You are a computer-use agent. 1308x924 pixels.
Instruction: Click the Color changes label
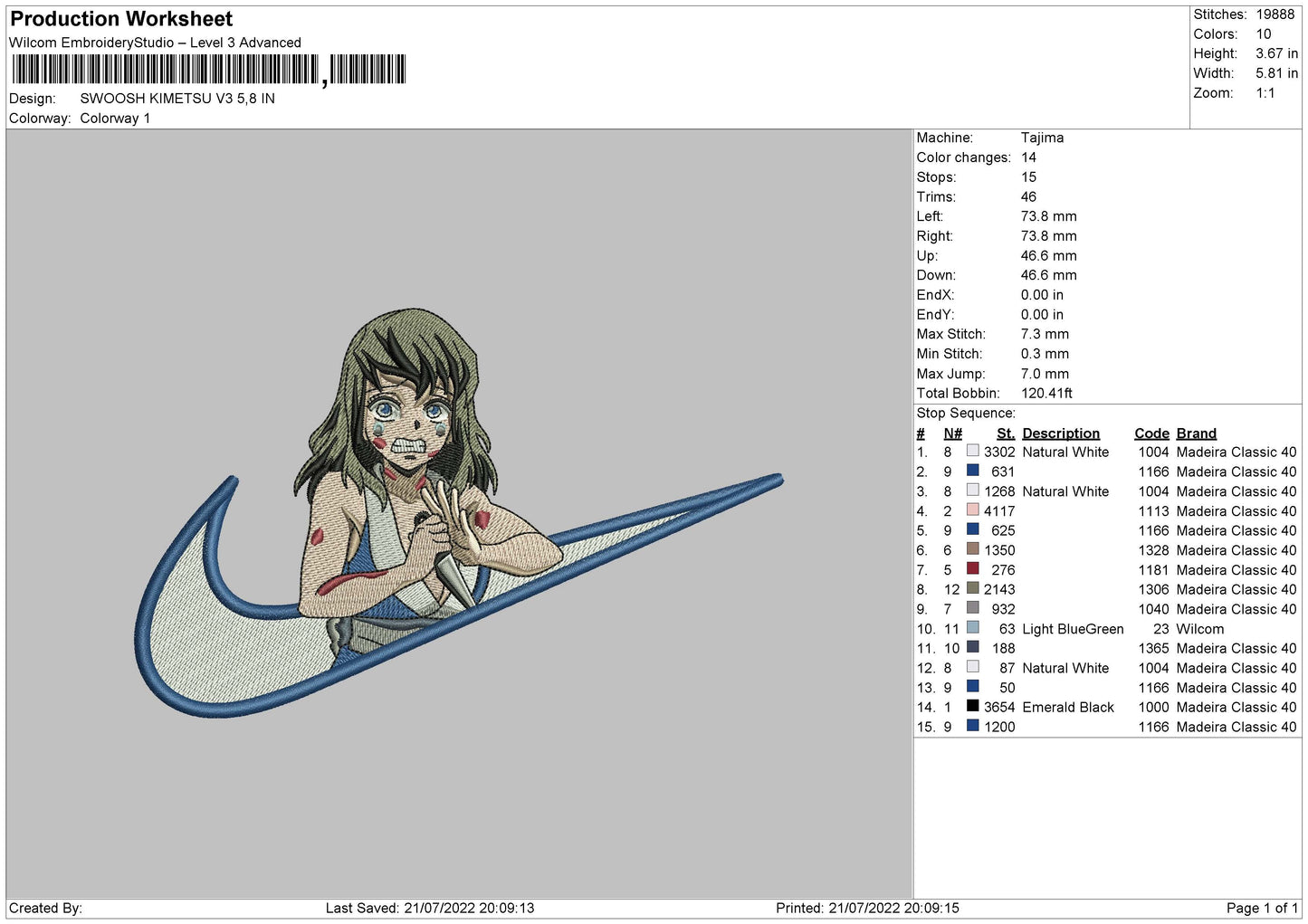coord(963,157)
